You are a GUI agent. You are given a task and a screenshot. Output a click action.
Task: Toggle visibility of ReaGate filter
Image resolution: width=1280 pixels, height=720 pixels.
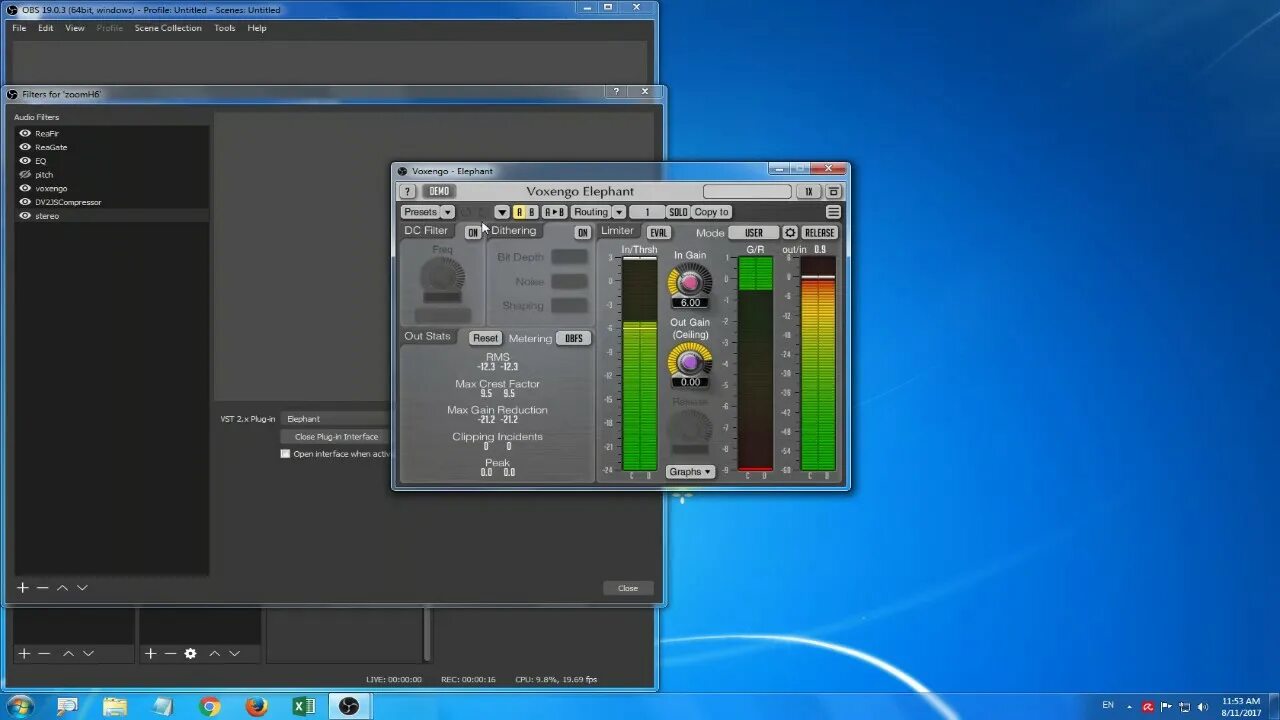pos(25,147)
